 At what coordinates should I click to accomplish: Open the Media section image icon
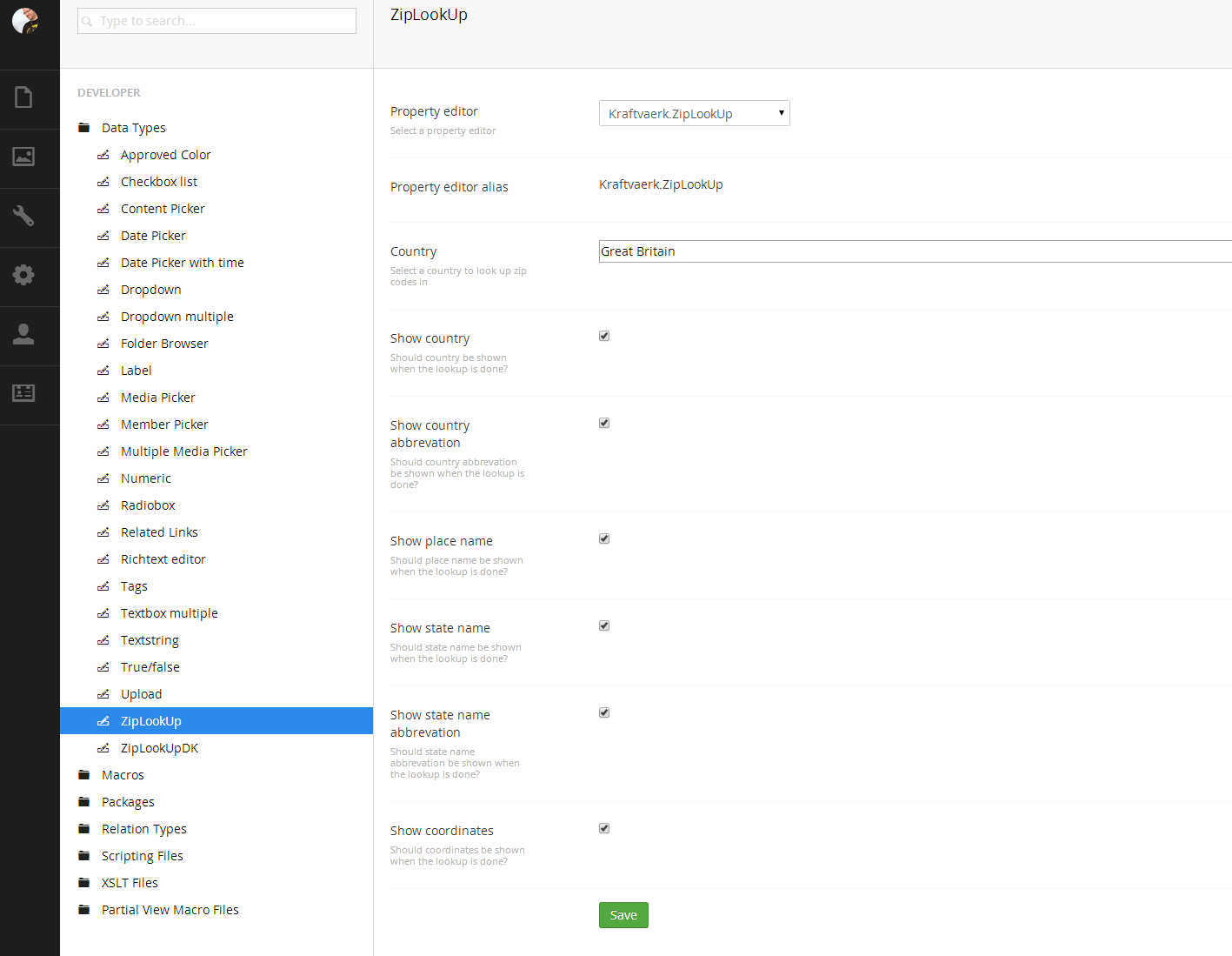tap(23, 157)
